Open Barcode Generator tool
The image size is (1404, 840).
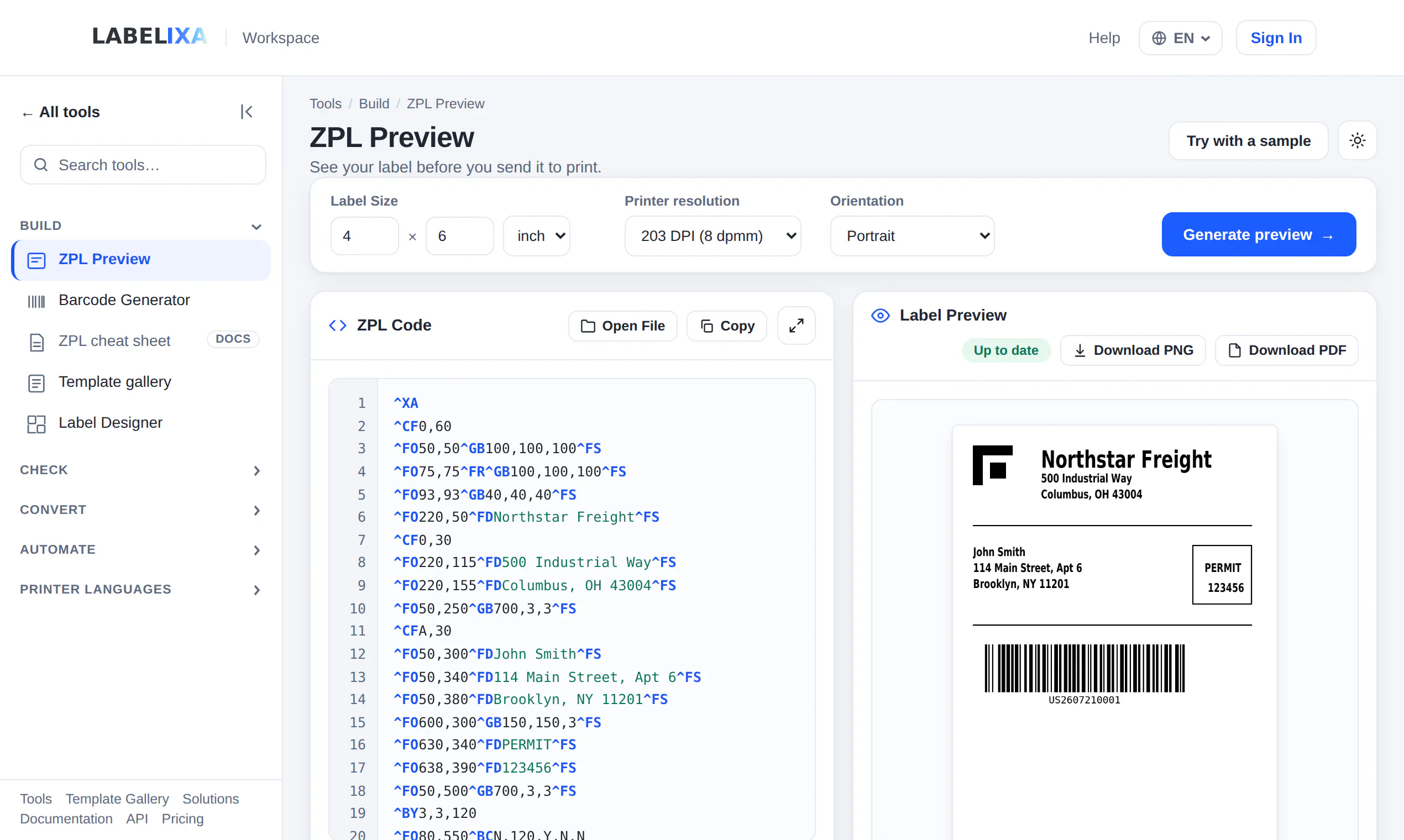tap(141, 300)
